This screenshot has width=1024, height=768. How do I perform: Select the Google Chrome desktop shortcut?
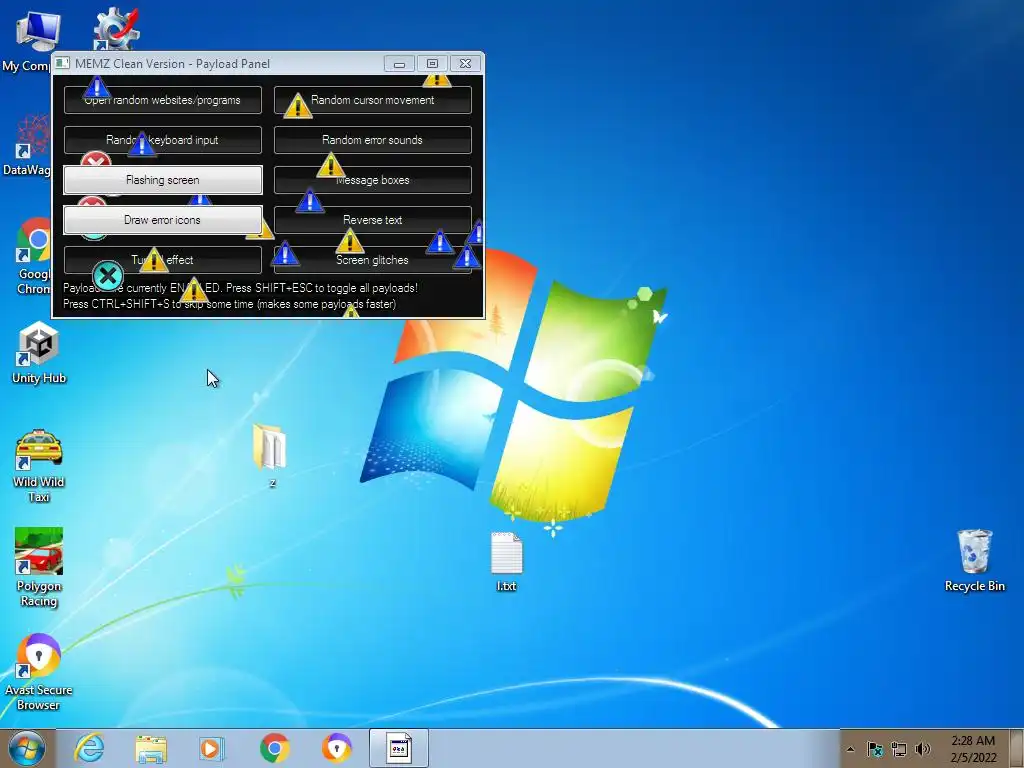[x=34, y=256]
